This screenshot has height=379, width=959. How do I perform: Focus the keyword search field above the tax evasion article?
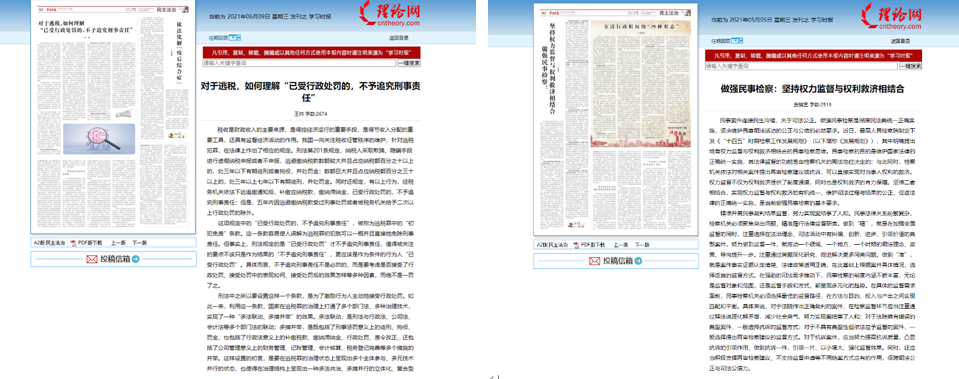coord(299,63)
